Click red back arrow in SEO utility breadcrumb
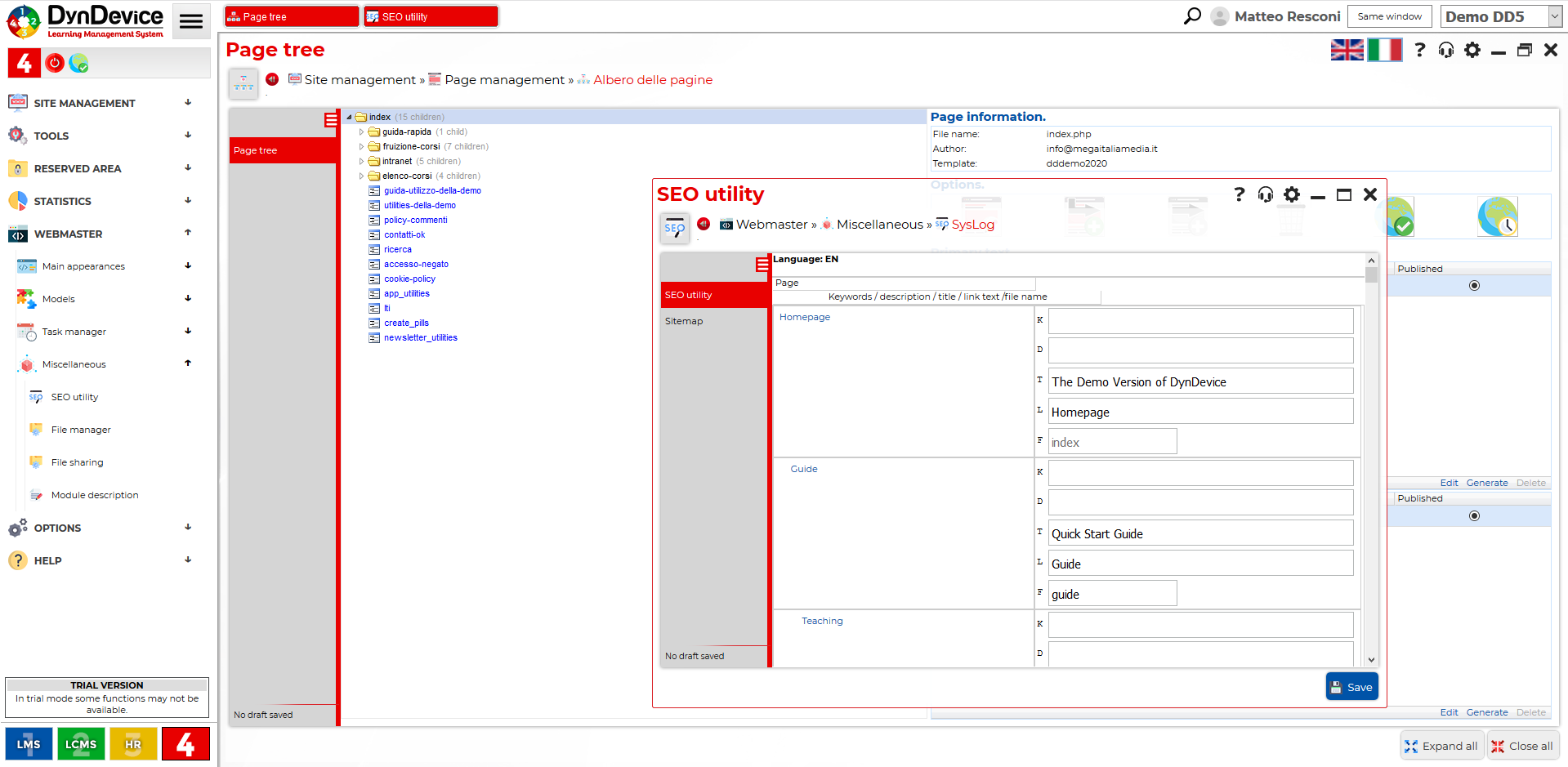This screenshot has width=1568, height=767. click(704, 224)
